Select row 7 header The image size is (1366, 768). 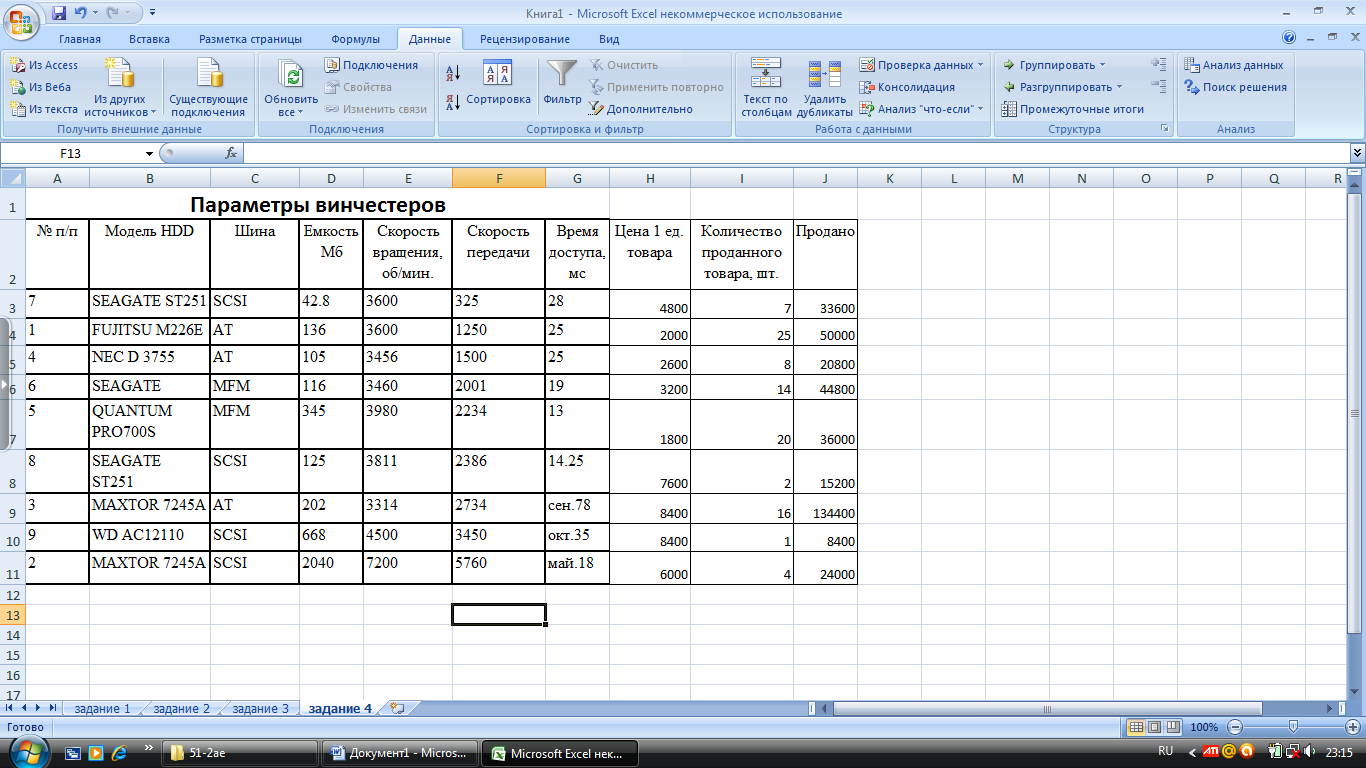pyautogui.click(x=12, y=425)
